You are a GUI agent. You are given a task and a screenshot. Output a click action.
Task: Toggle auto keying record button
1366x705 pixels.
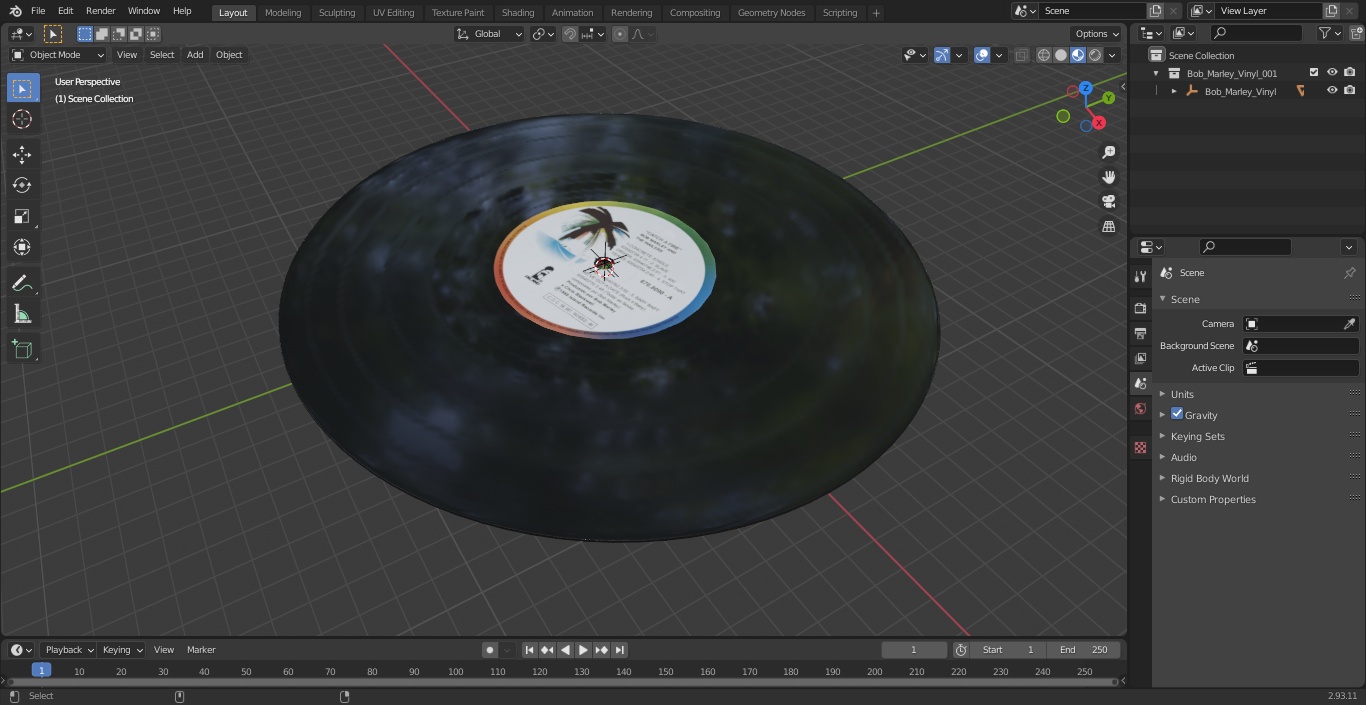(x=490, y=650)
